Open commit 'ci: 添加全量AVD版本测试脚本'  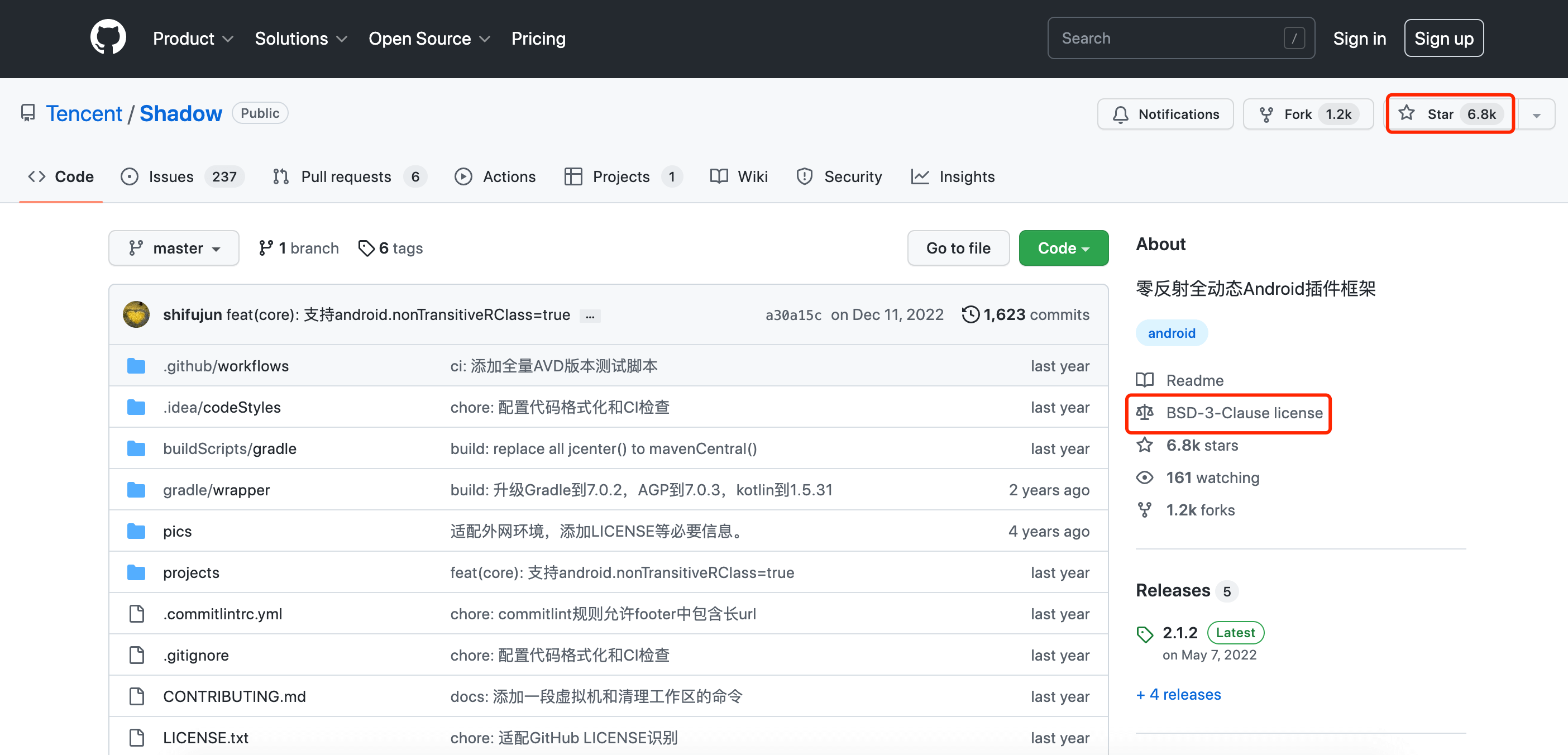pyautogui.click(x=554, y=365)
